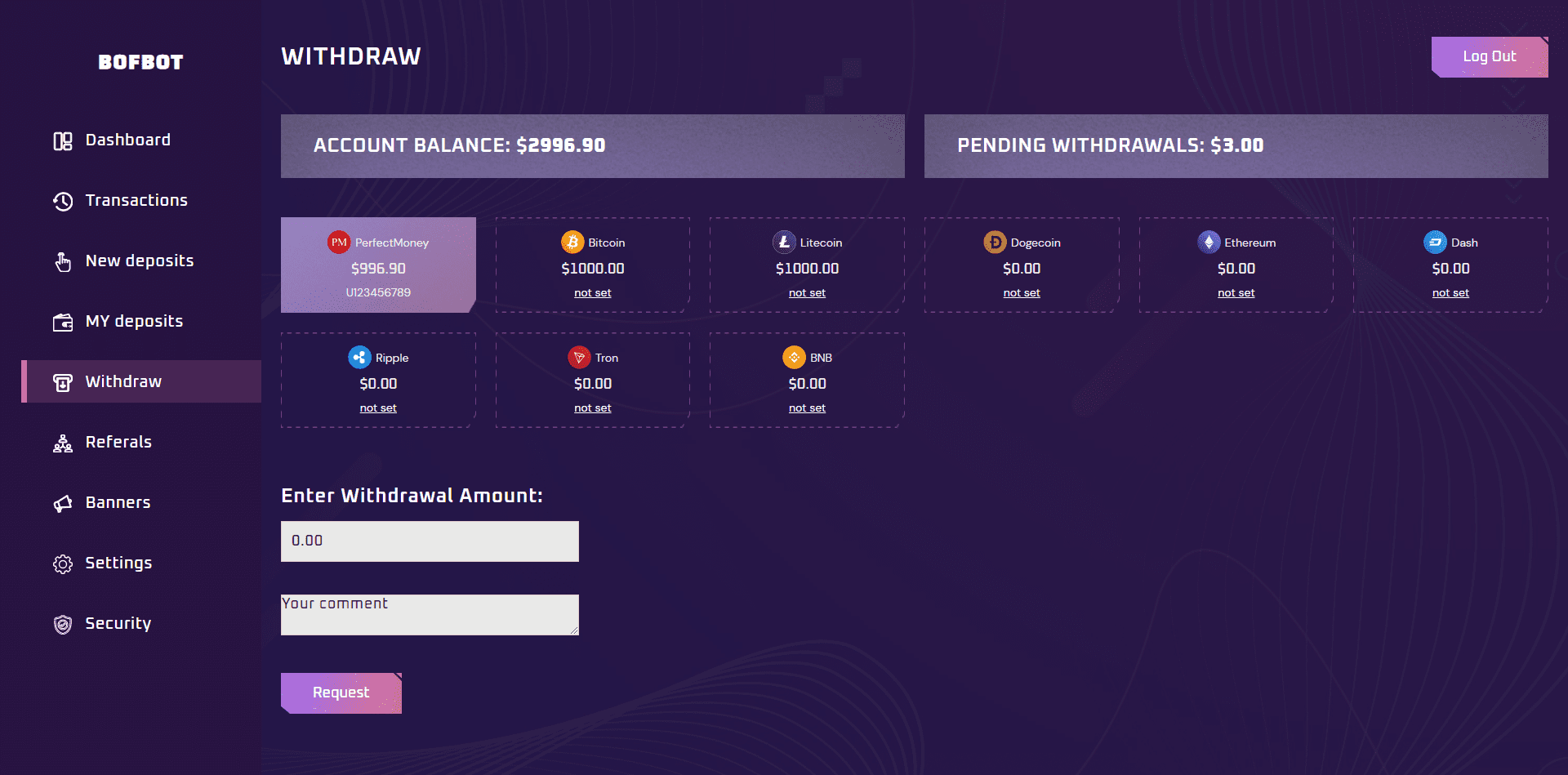Image resolution: width=1568 pixels, height=775 pixels.
Task: Click the Settings gear icon
Action: 63,564
